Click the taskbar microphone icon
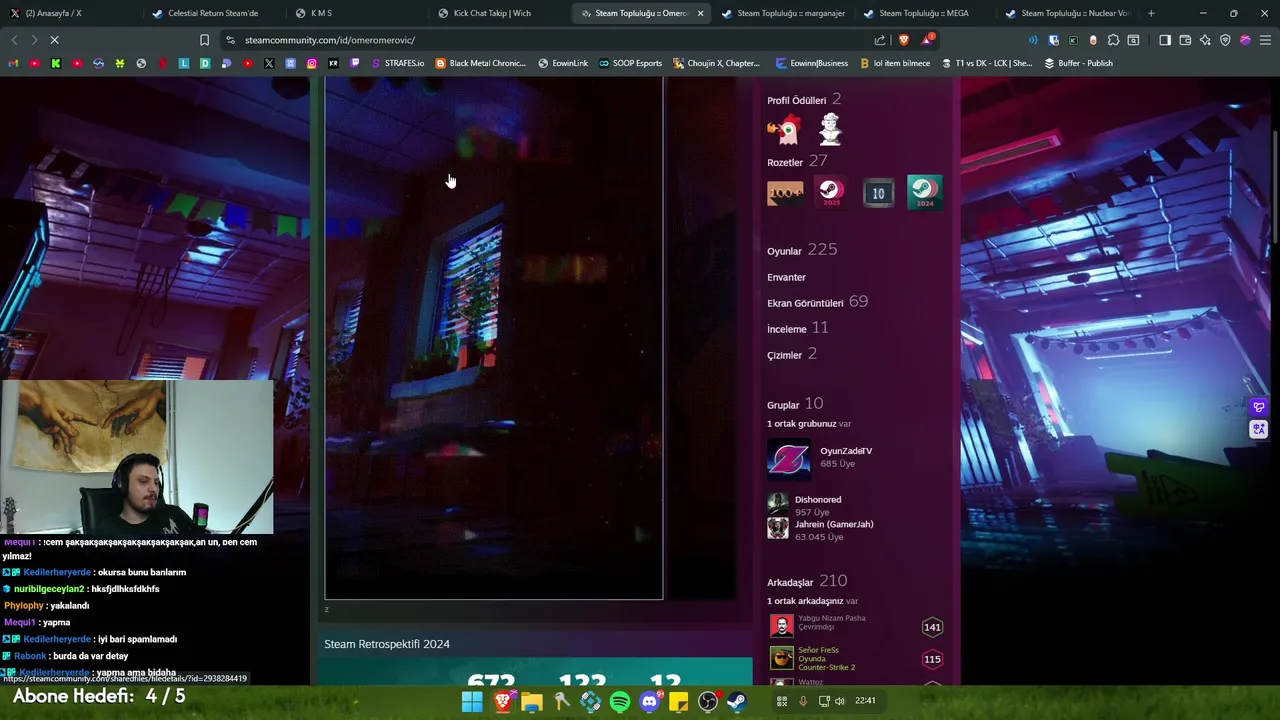Image resolution: width=1280 pixels, height=720 pixels. [802, 701]
